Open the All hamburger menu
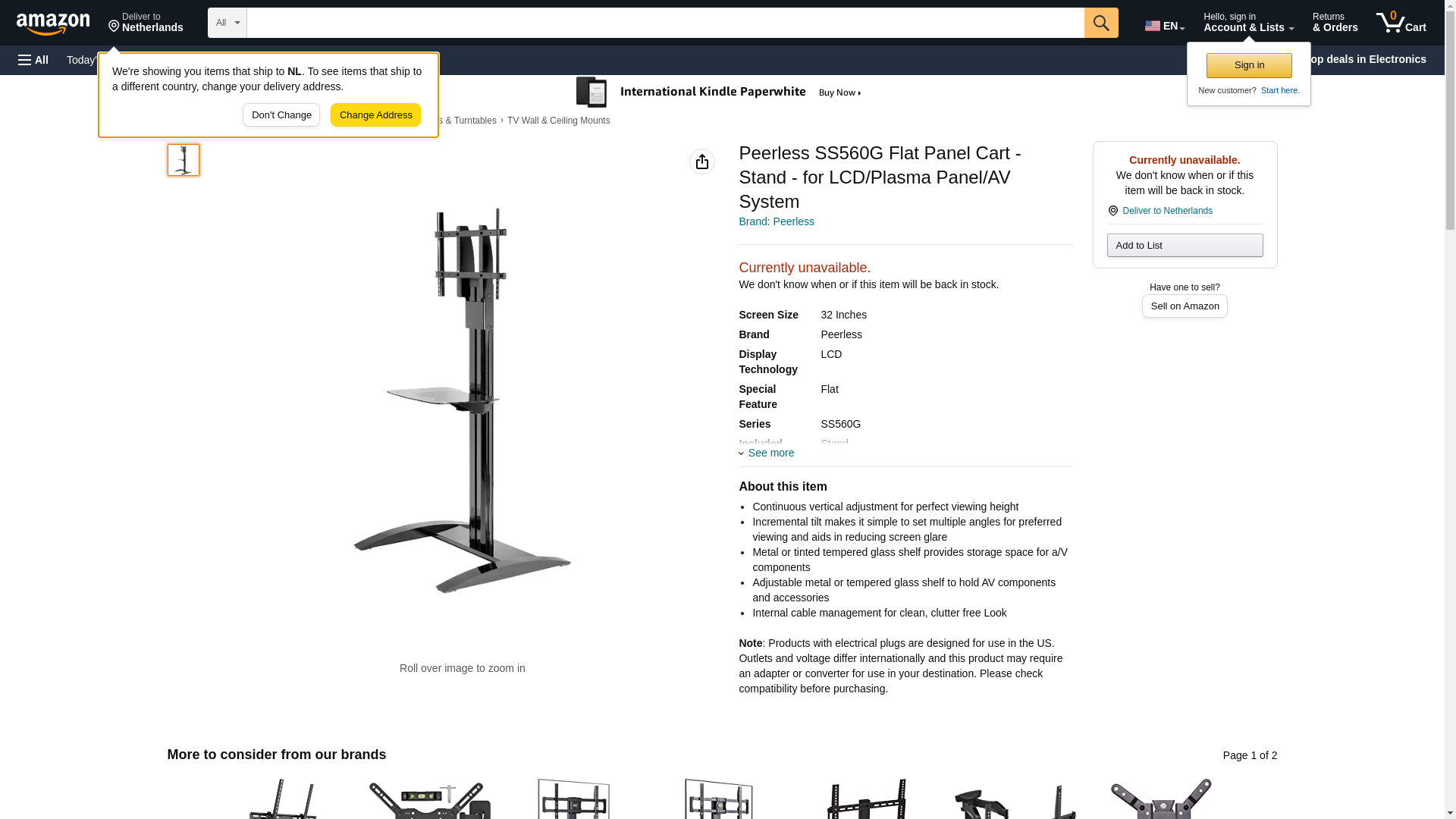The image size is (1456, 819). point(33,60)
